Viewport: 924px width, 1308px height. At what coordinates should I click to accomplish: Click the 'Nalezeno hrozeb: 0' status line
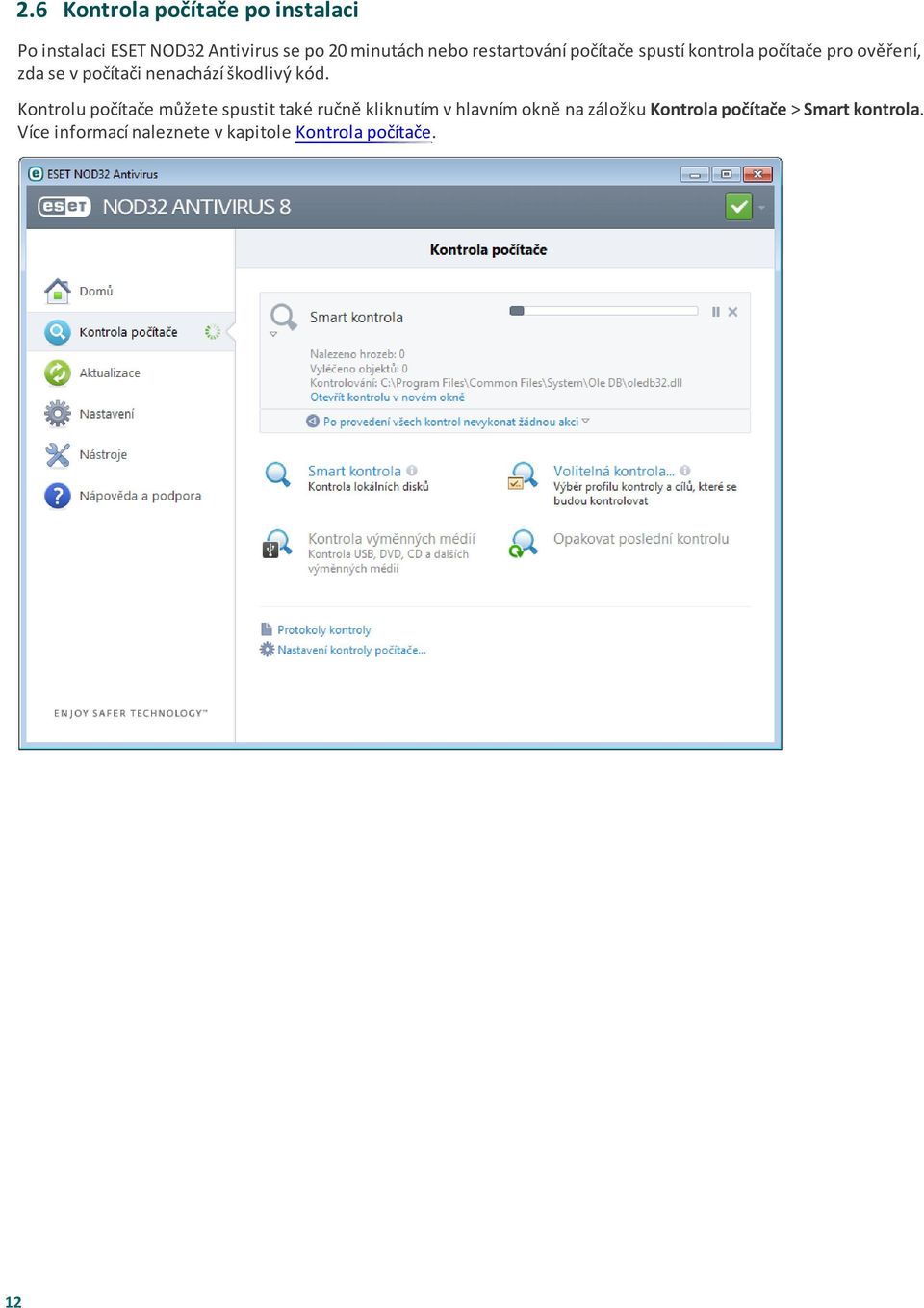click(357, 354)
